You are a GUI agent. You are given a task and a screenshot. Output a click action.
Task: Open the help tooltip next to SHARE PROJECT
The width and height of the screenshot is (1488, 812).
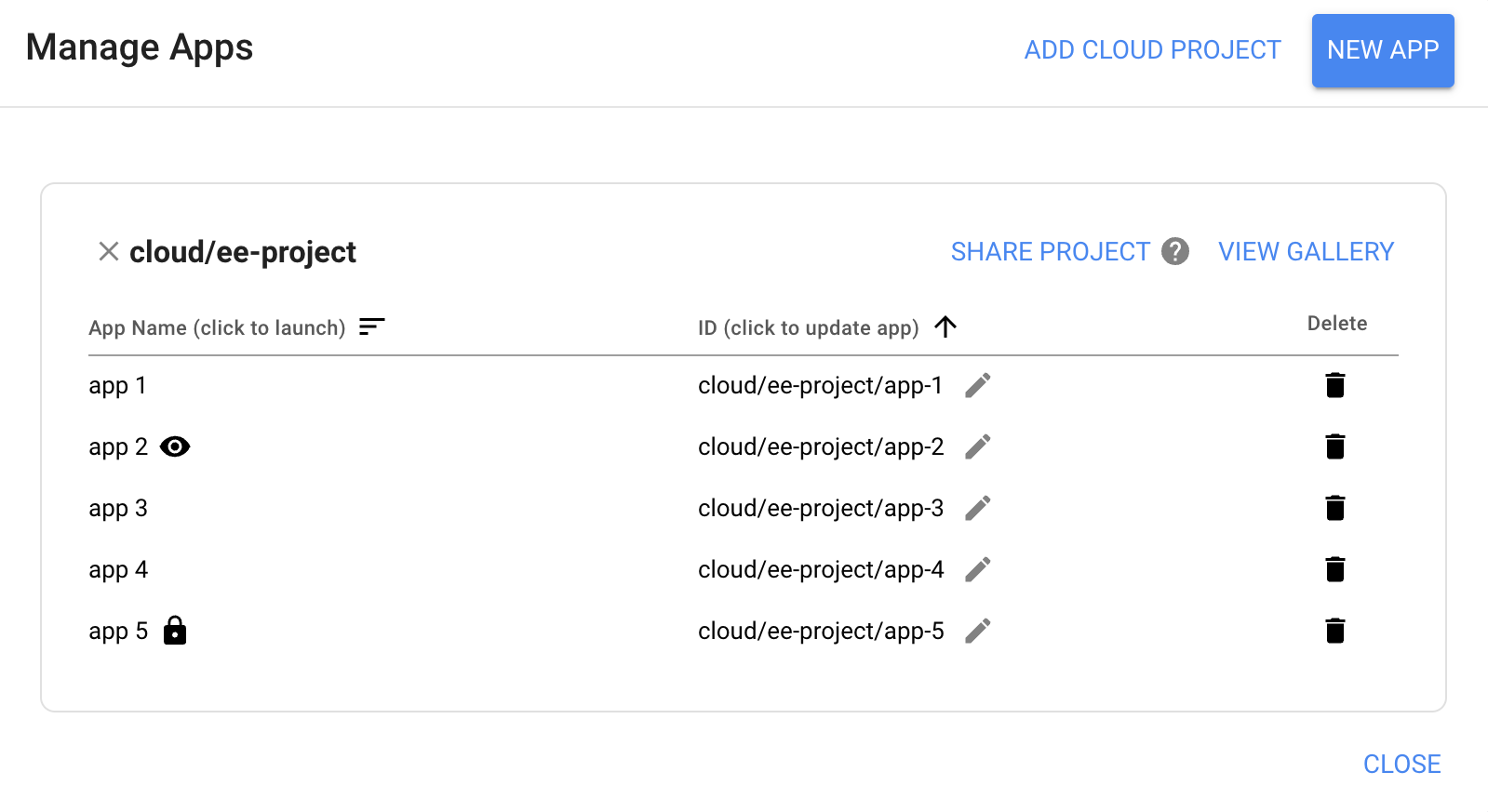point(1174,251)
